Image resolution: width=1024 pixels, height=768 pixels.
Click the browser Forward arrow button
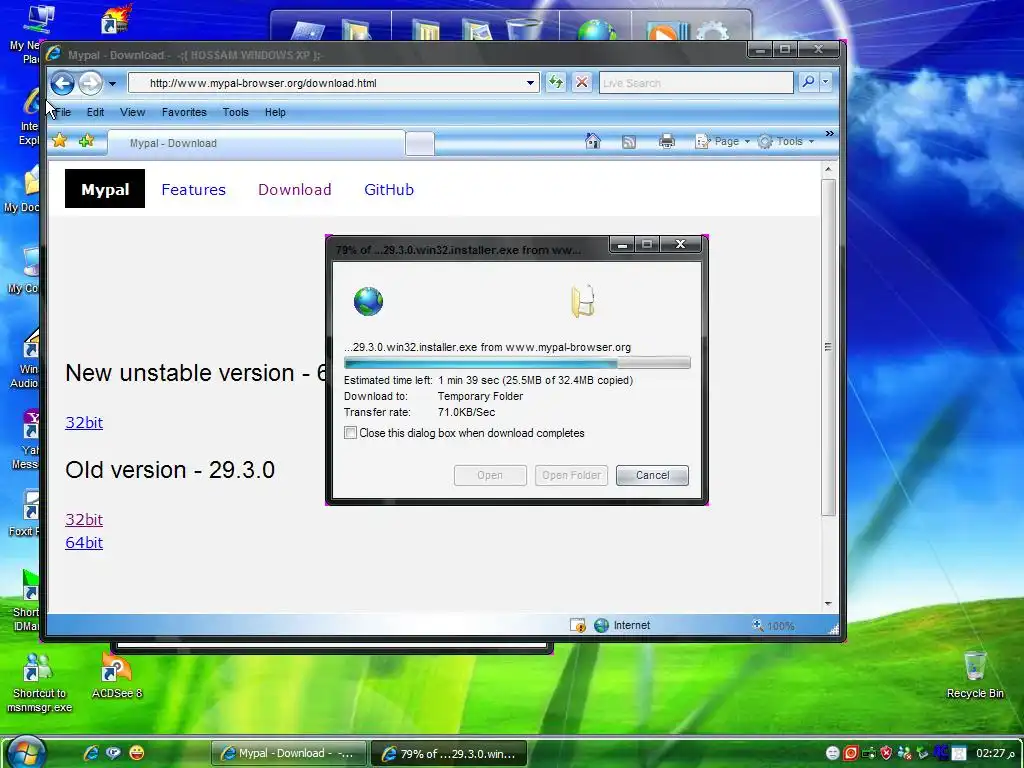(91, 83)
